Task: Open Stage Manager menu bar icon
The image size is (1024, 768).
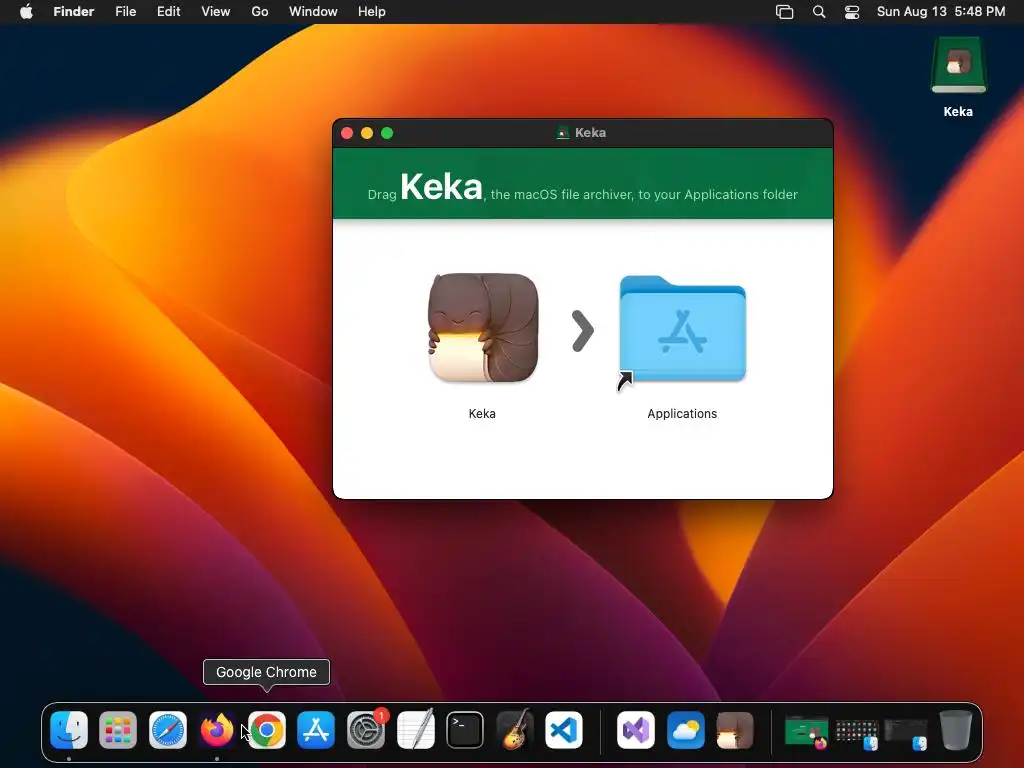Action: pos(784,12)
